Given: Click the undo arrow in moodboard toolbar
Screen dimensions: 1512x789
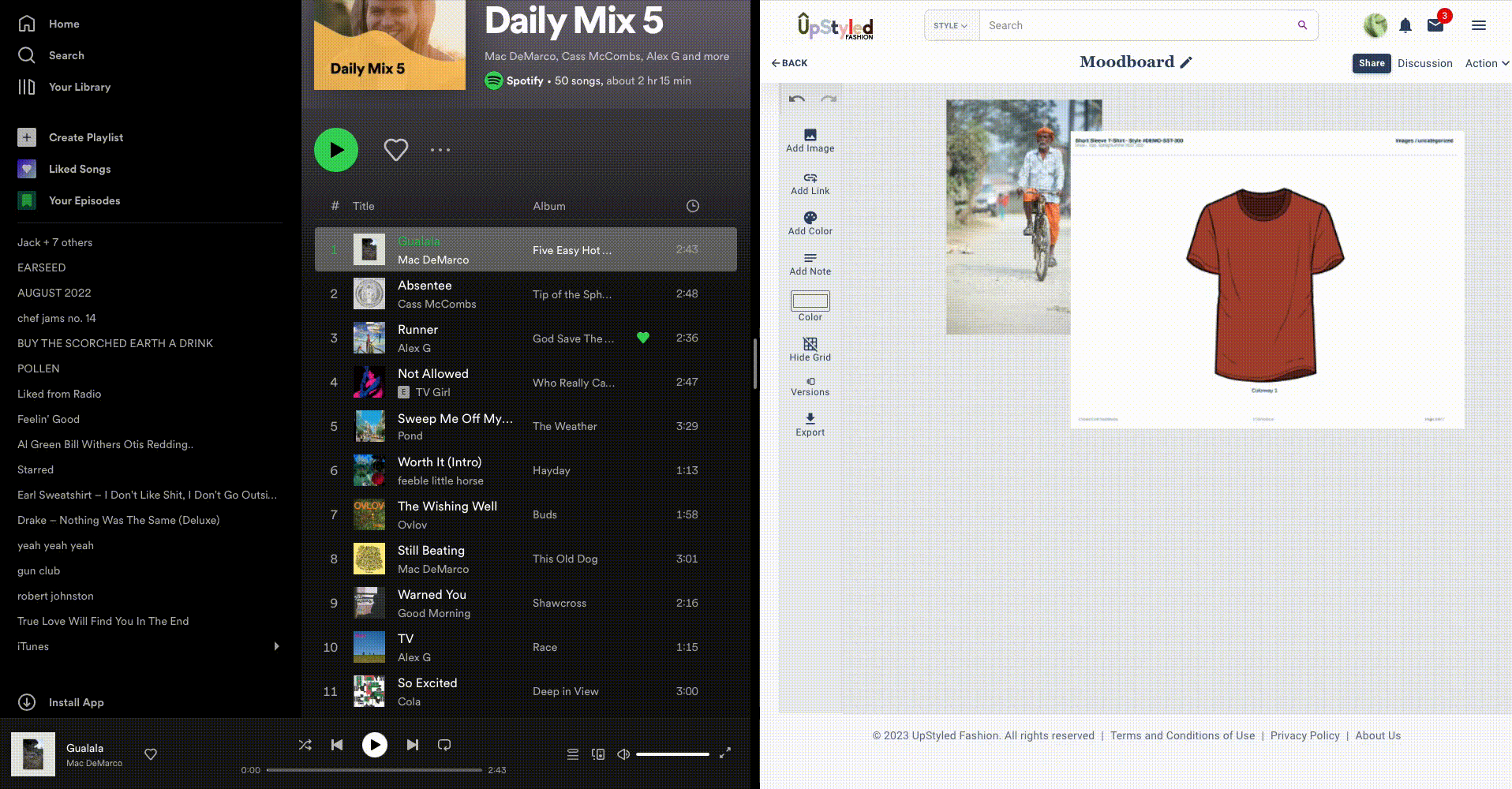Looking at the screenshot, I should (x=796, y=99).
